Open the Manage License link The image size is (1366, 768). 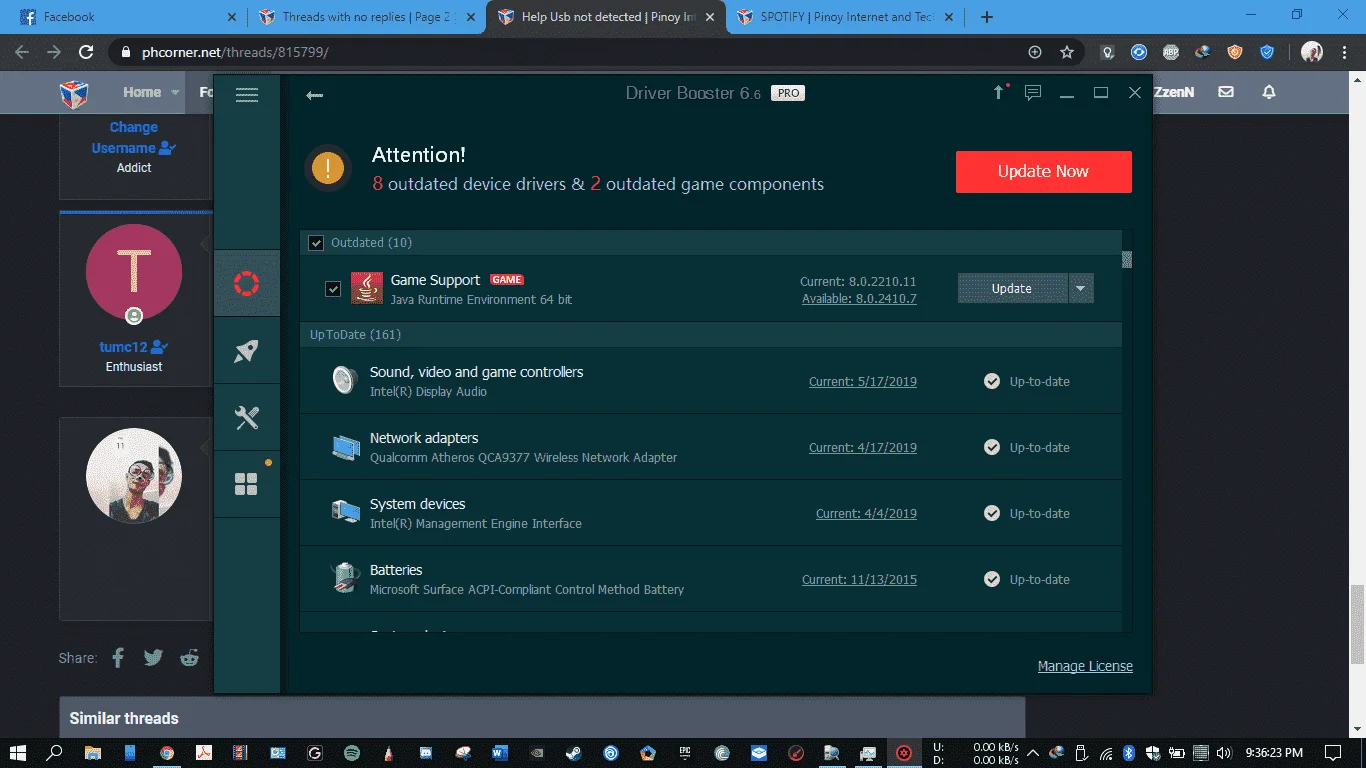(1085, 666)
